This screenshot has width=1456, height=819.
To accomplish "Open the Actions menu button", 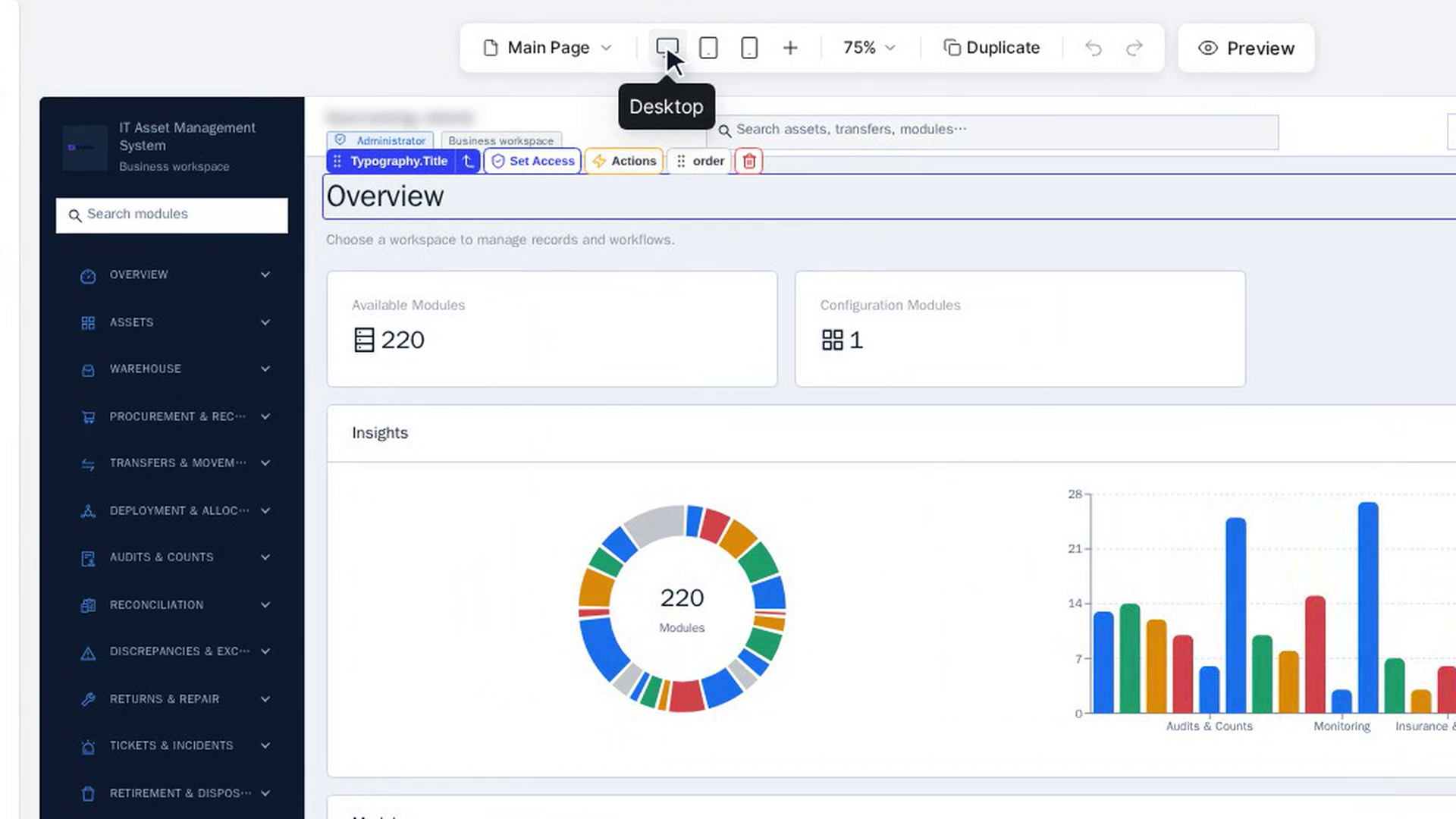I will coord(624,161).
